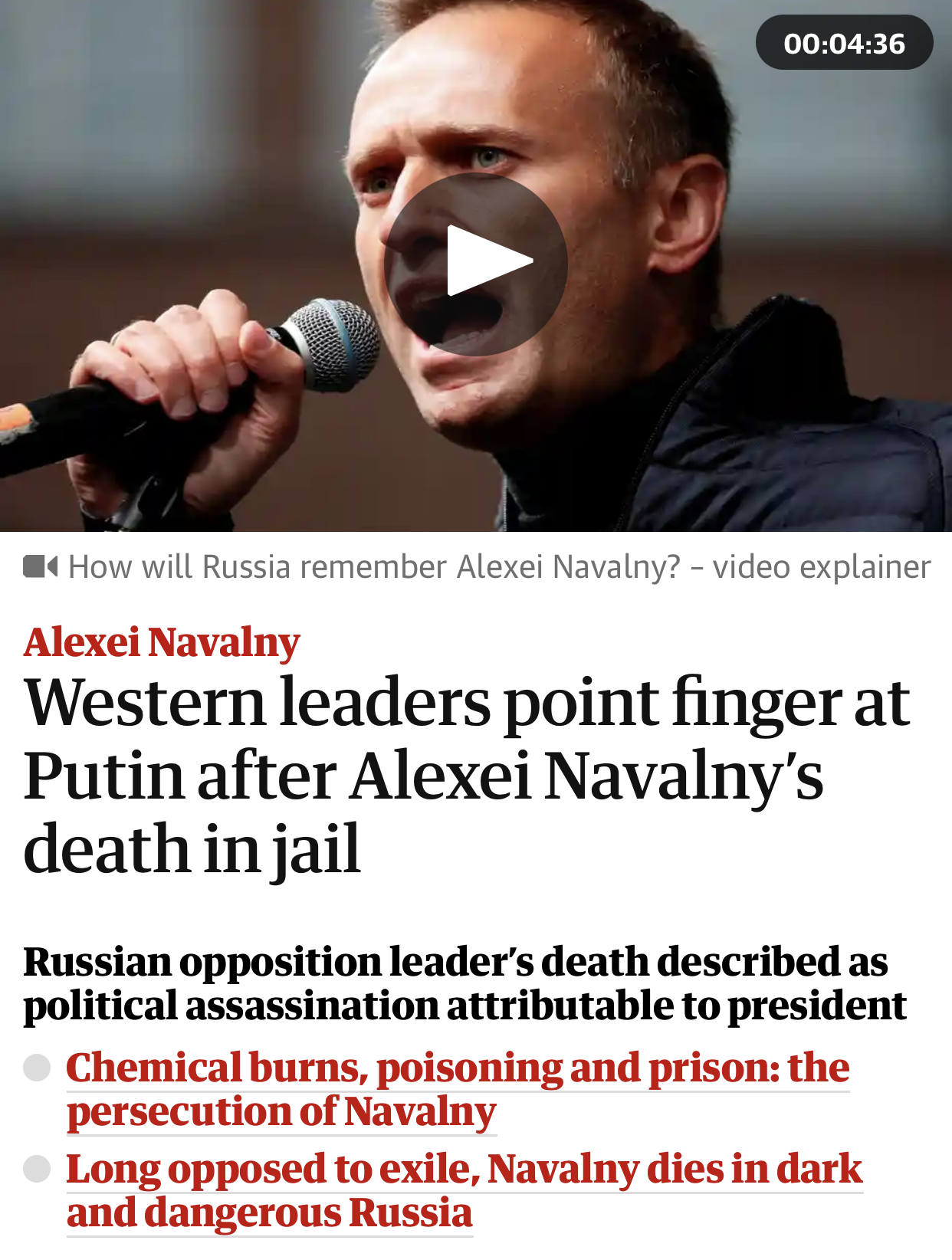
Task: Click the 'persecution of Navalny' link text
Action: (x=281, y=1112)
